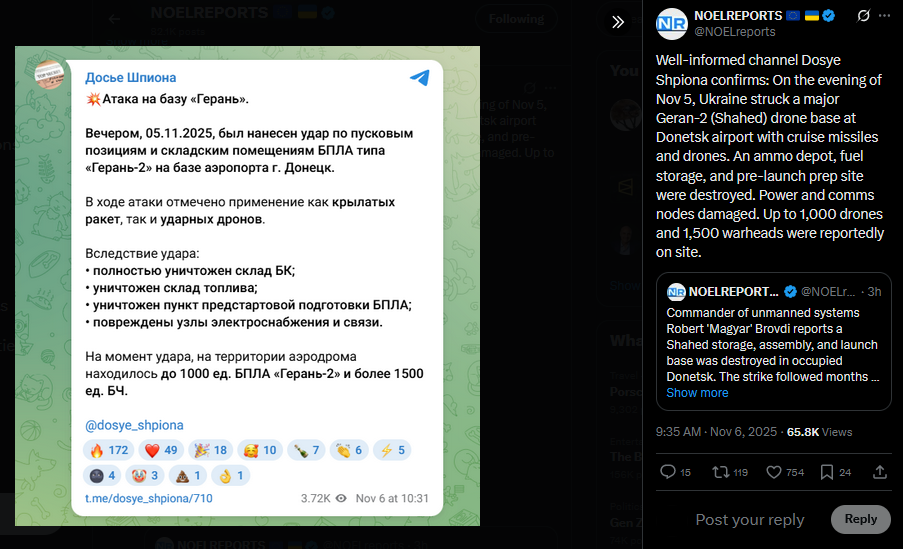
Task: Click the 9:35 AM · Nov 6, 2025 timestamp
Action: point(716,432)
